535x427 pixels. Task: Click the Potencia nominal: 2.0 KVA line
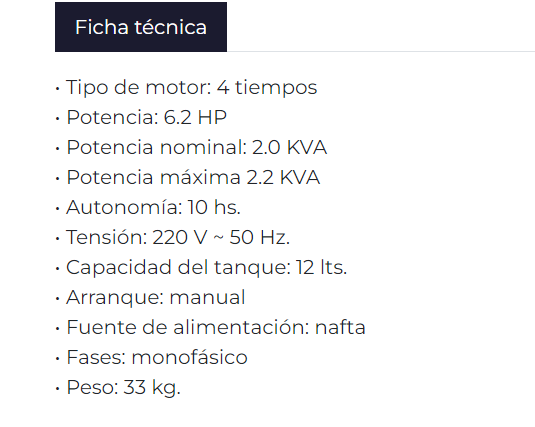tap(197, 147)
